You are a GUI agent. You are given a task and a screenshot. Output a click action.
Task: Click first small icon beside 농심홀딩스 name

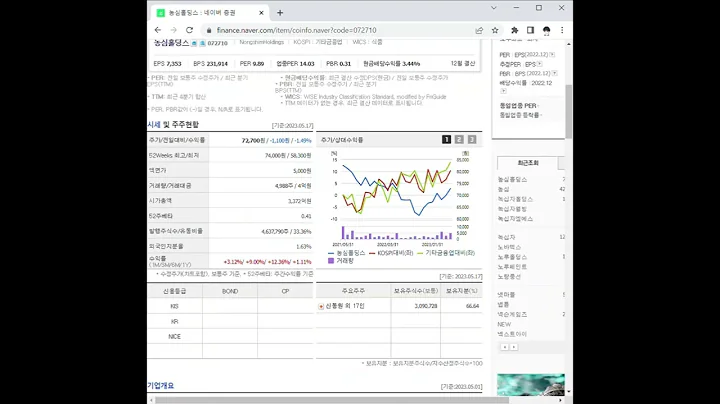194,43
